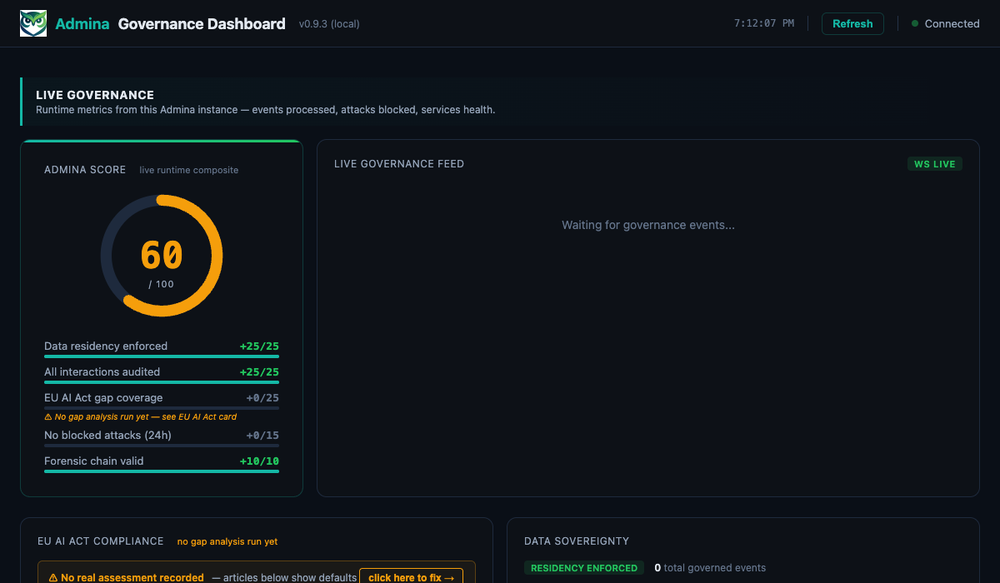Click the WS LIVE badge

tap(934, 164)
